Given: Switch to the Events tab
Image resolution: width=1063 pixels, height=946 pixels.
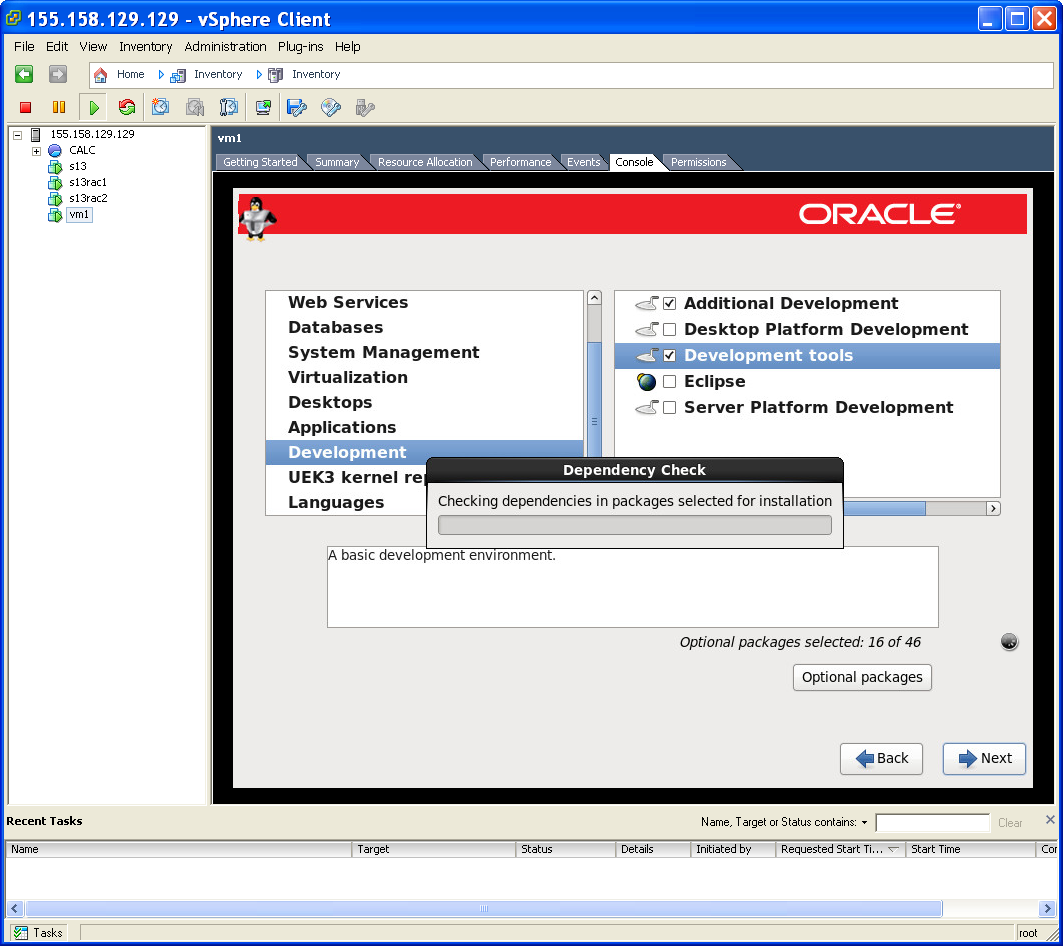Looking at the screenshot, I should click(584, 162).
